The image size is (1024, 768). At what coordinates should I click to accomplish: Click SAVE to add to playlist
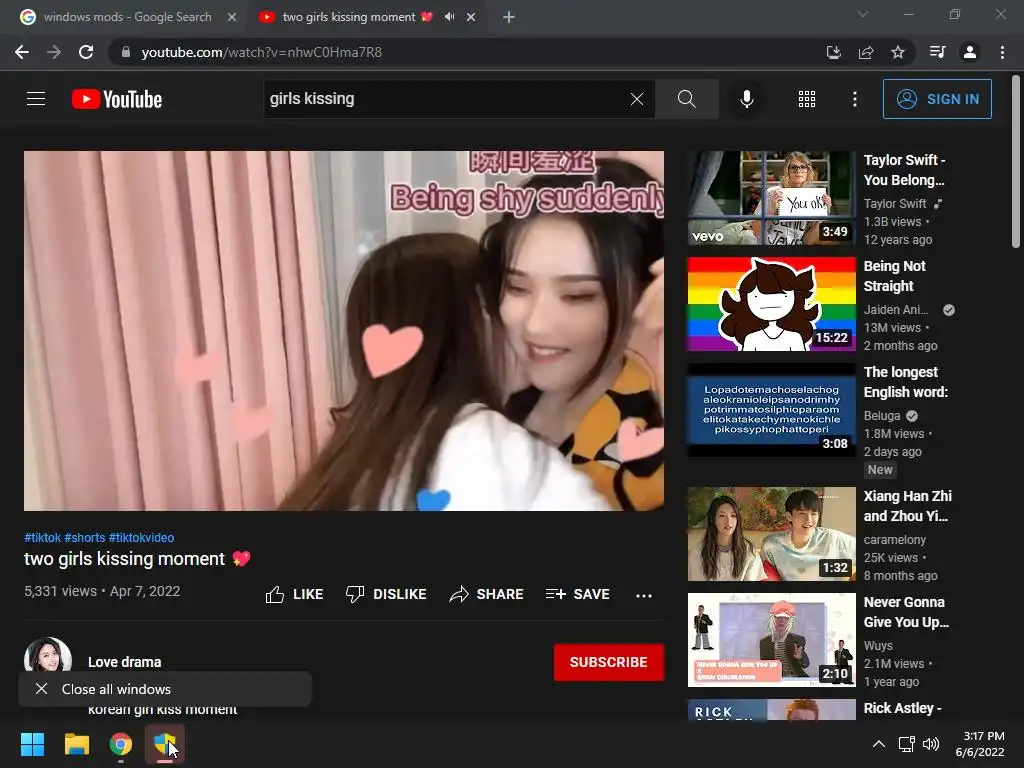[x=578, y=594]
